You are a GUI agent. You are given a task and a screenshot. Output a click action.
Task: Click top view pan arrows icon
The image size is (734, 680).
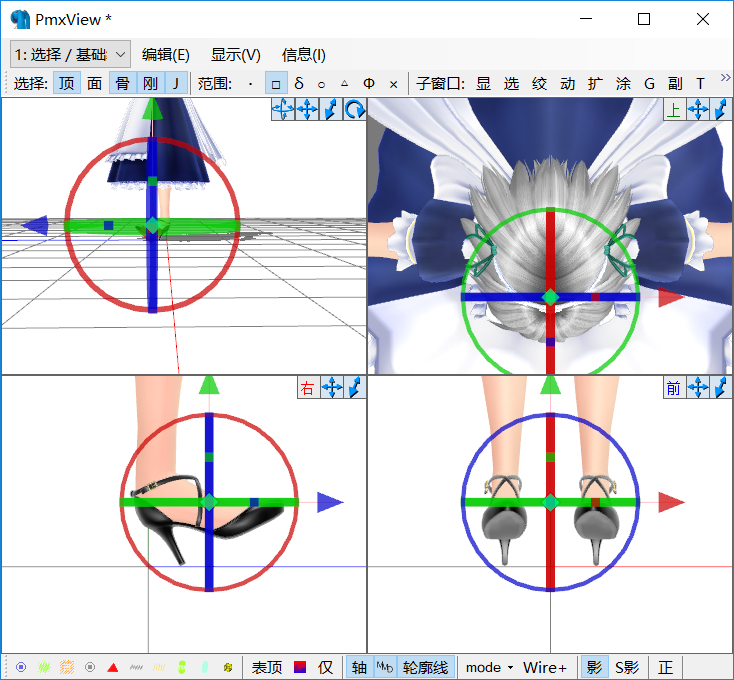click(697, 110)
